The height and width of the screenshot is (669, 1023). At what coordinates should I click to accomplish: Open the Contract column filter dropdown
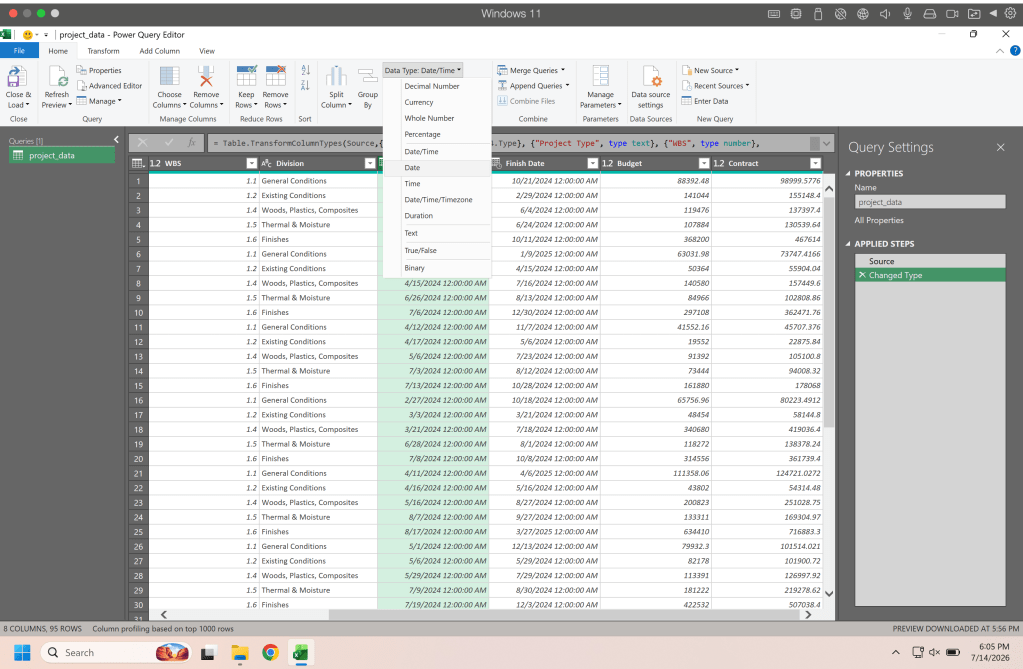click(815, 163)
